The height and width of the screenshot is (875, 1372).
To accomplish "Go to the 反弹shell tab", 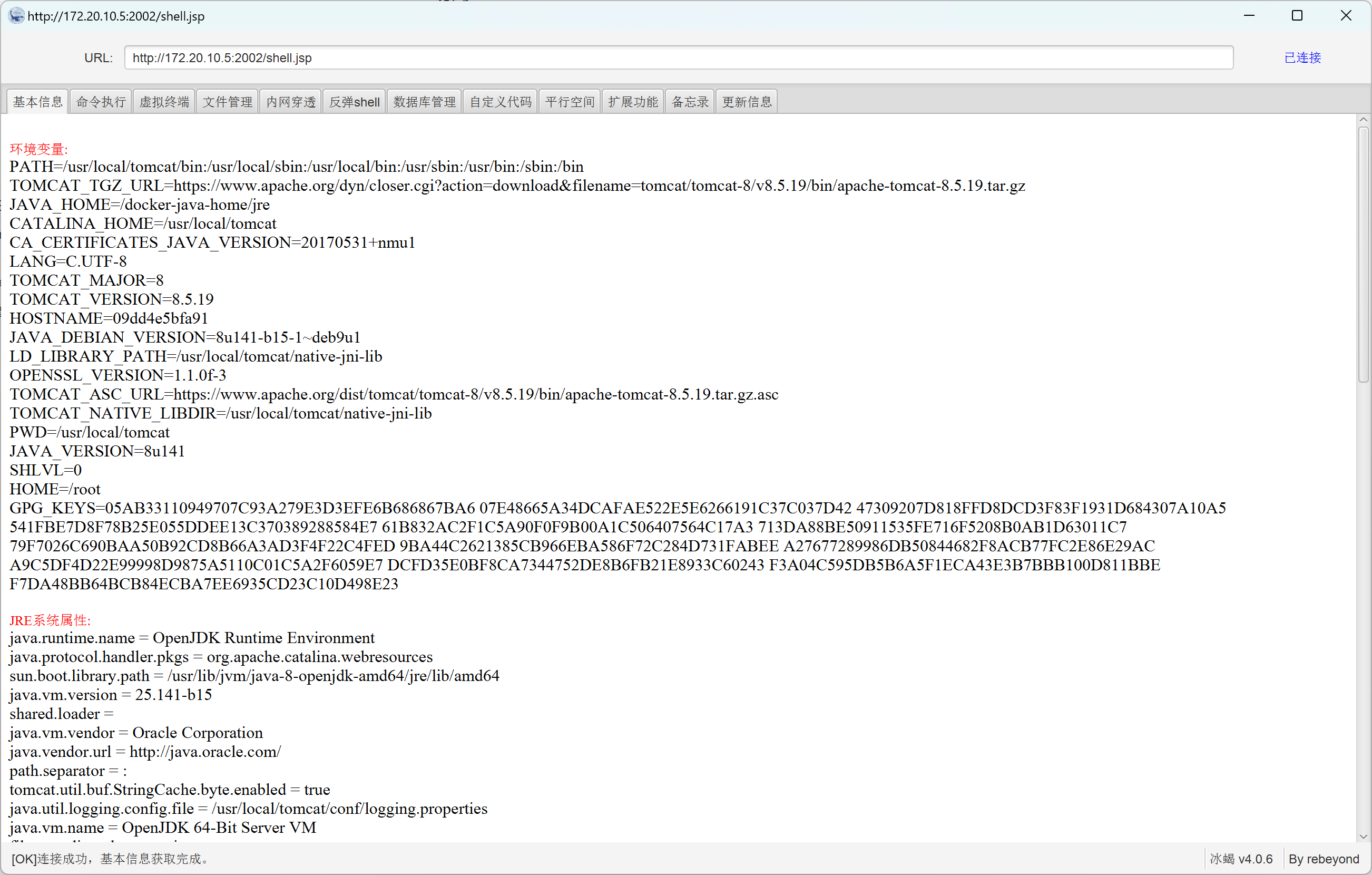I will point(355,102).
